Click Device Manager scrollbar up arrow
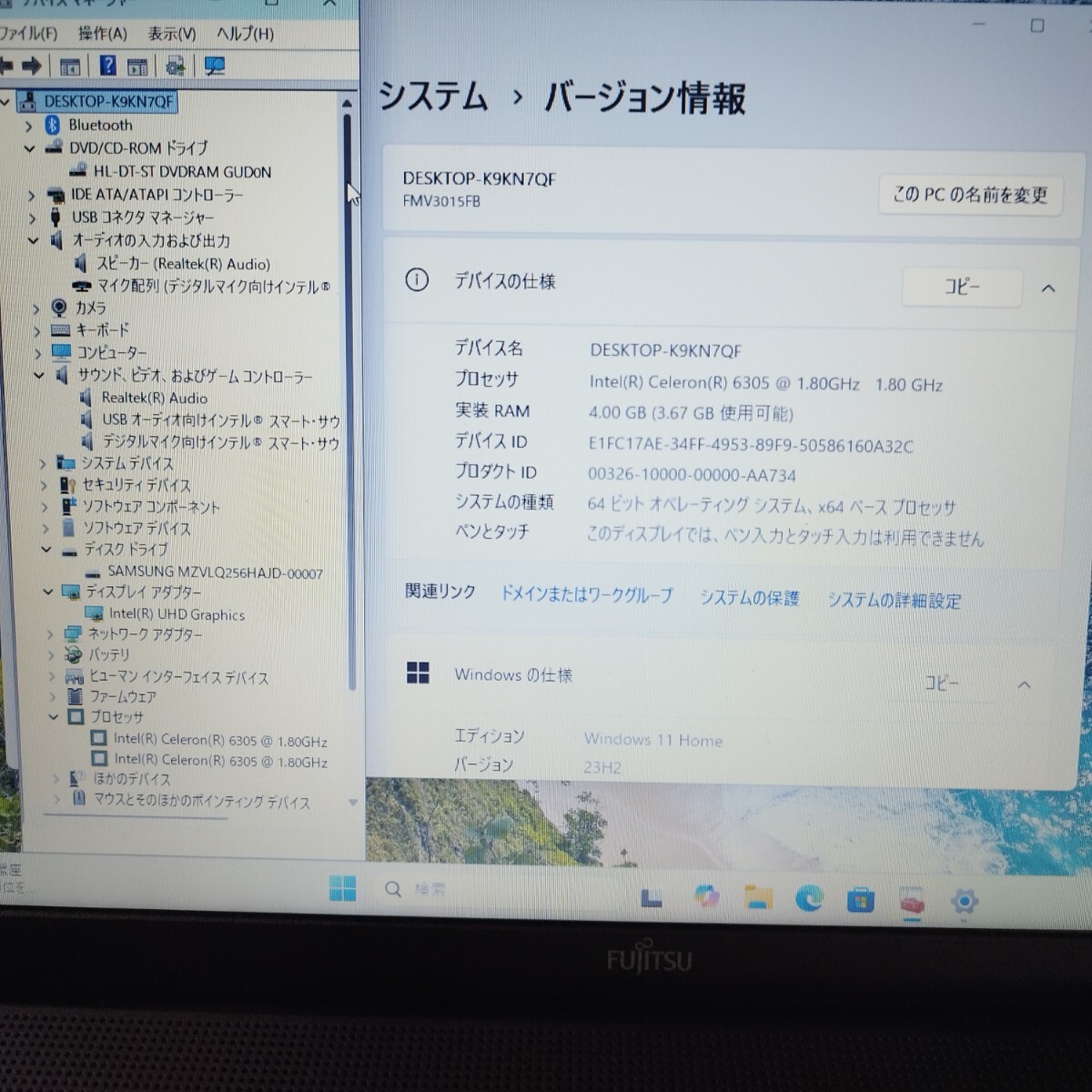Screen dimensions: 1092x1092 click(346, 105)
